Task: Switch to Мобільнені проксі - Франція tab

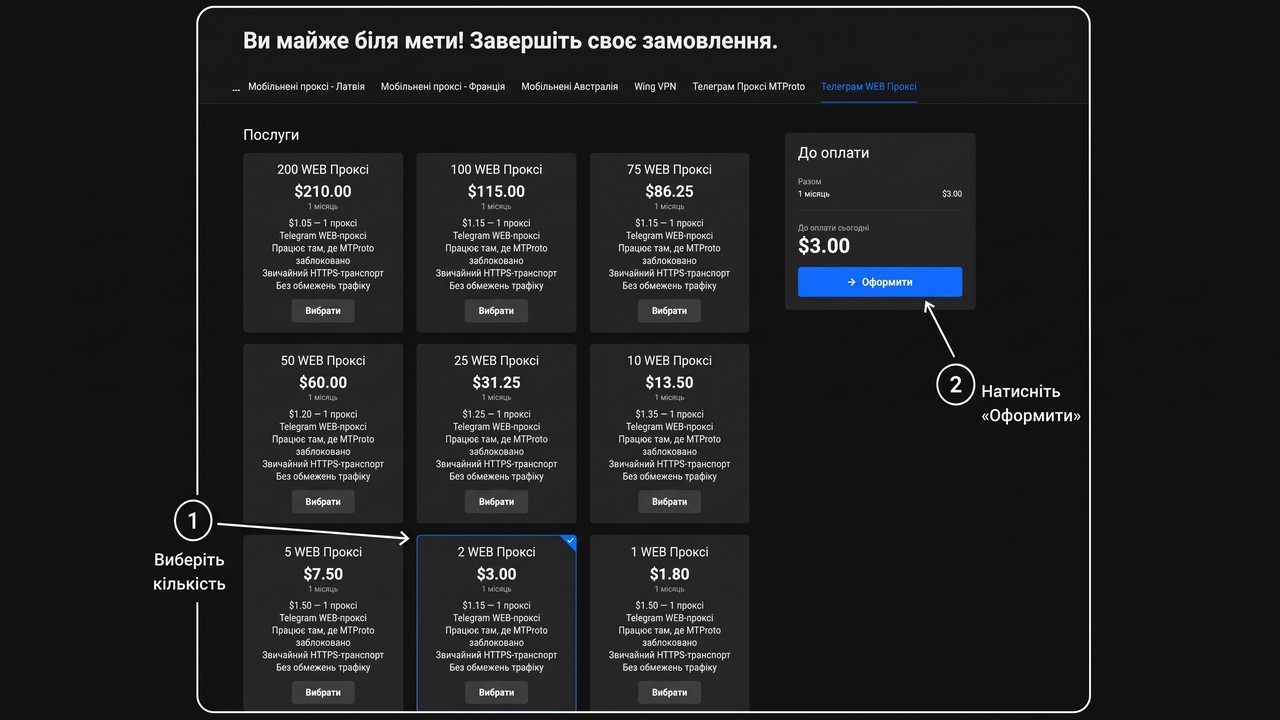Action: [443, 87]
